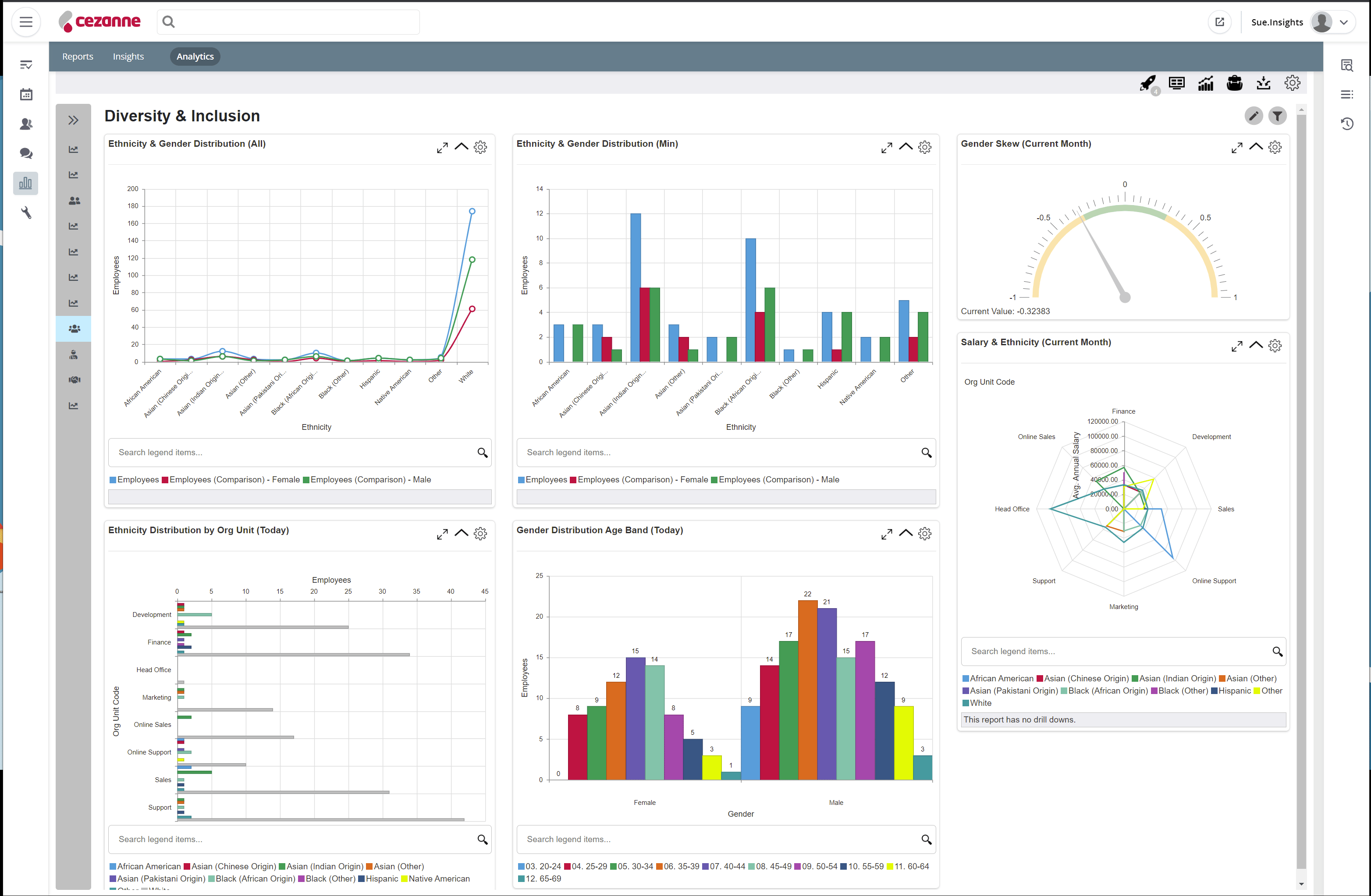The image size is (1371, 896).
Task: Toggle the 06. 35-39 age band legend
Action: pyautogui.click(x=681, y=866)
